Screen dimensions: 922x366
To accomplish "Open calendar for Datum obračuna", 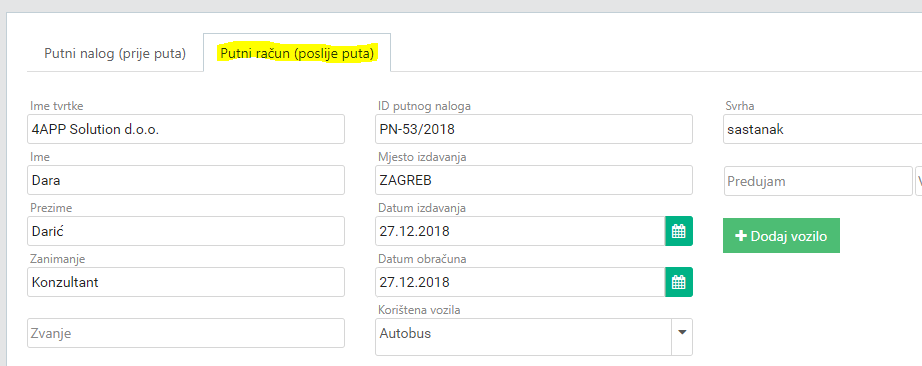I will click(679, 282).
